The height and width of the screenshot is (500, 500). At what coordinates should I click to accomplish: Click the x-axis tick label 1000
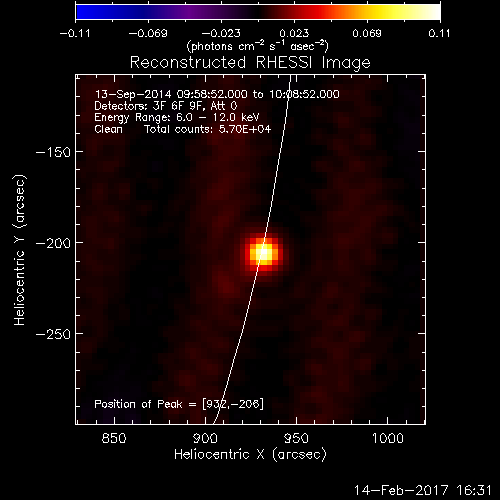pyautogui.click(x=387, y=438)
